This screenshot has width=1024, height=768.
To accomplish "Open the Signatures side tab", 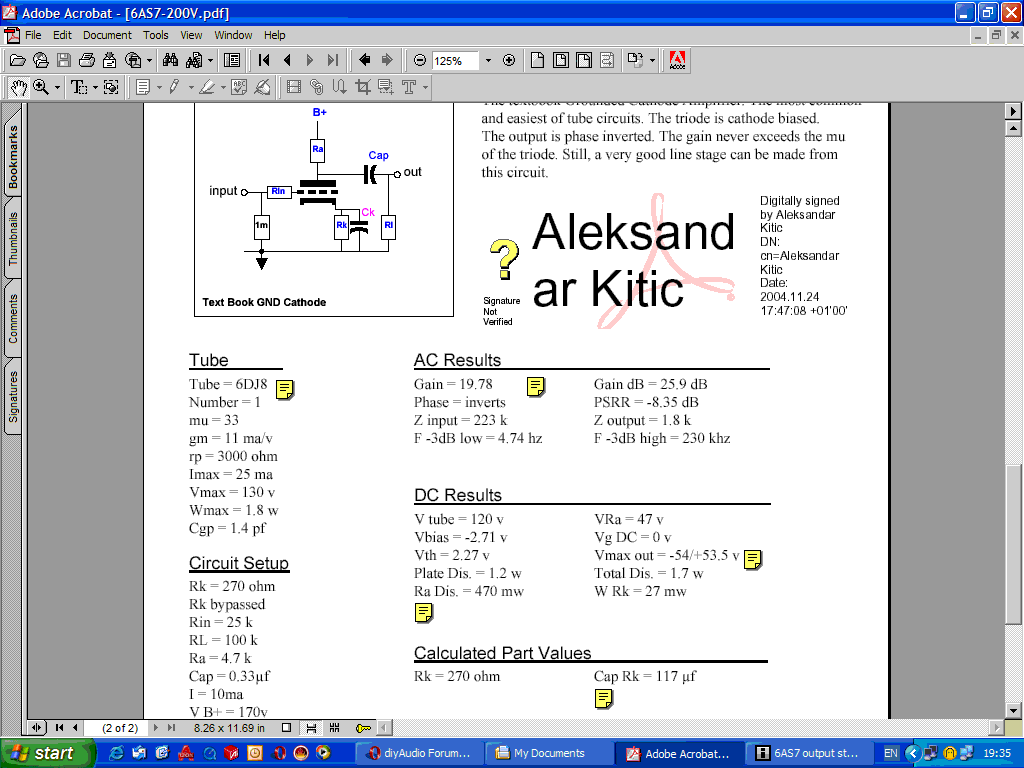I will 13,396.
